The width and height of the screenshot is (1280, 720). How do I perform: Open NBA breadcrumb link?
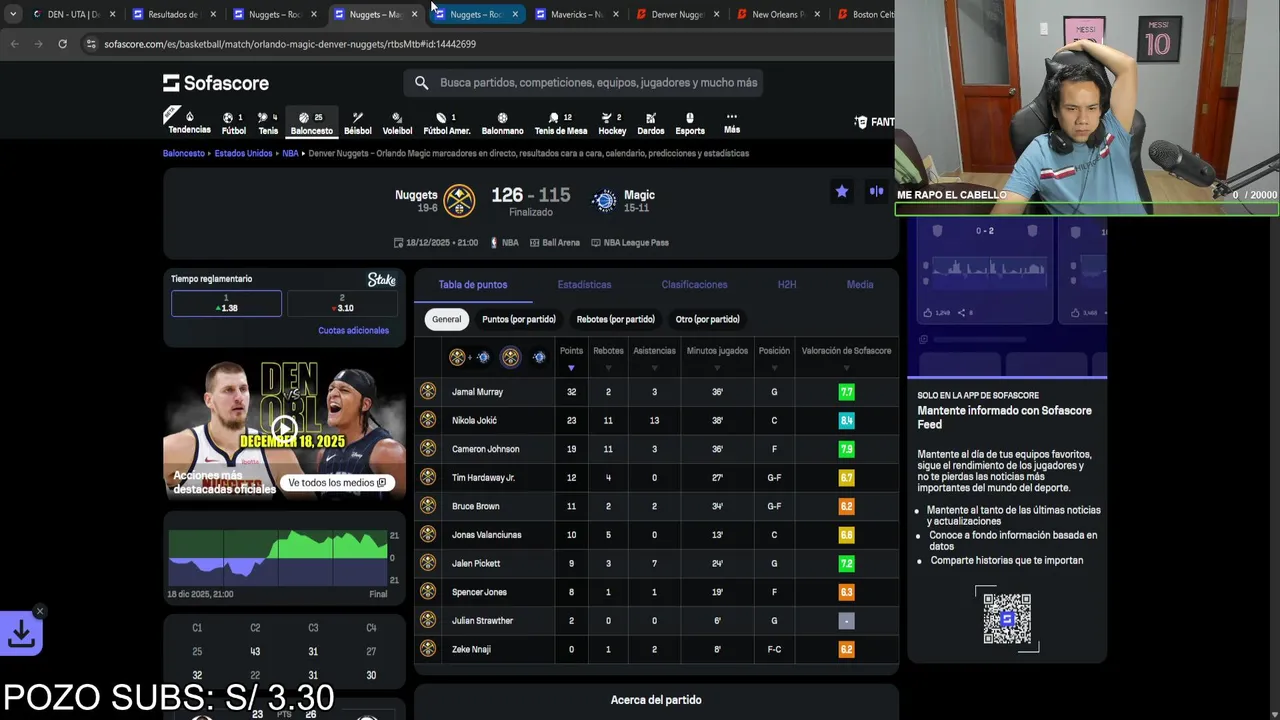[x=290, y=154]
